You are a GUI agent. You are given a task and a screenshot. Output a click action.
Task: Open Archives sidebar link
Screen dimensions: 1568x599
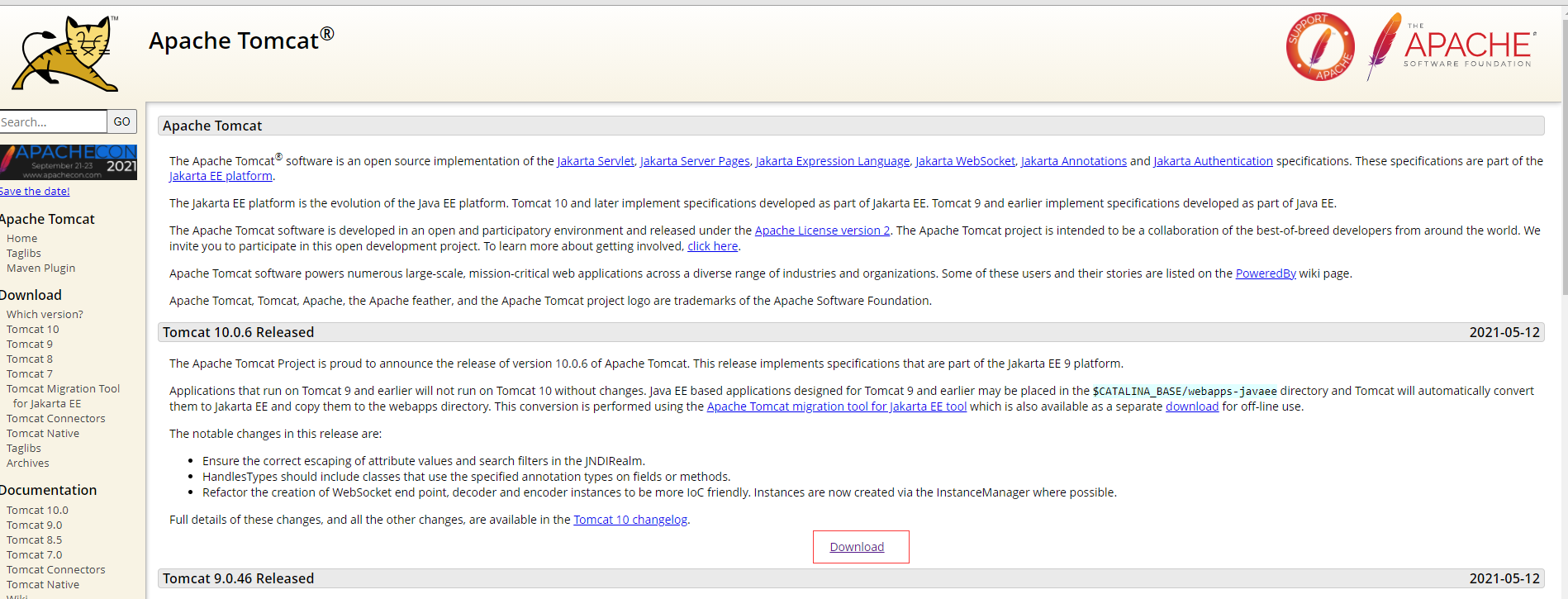pyautogui.click(x=28, y=463)
